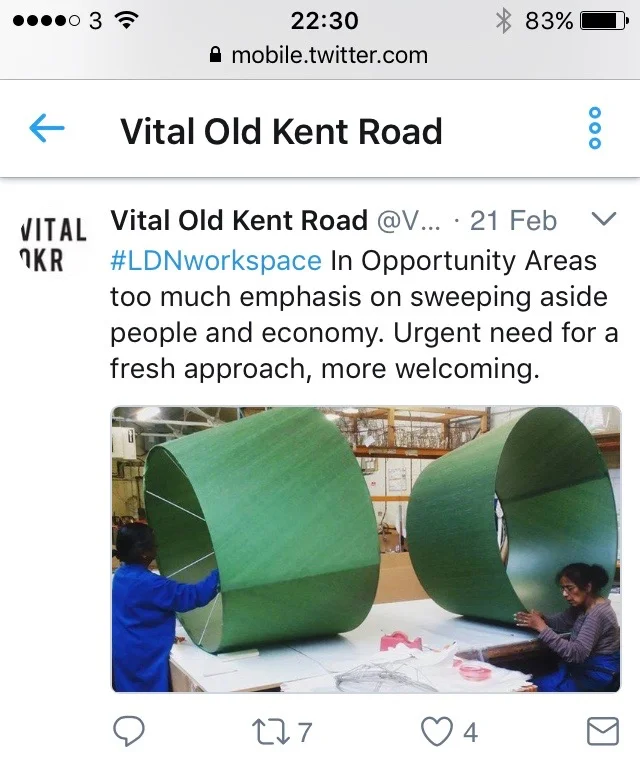Expand tweet options with chevron arrow

point(604,218)
